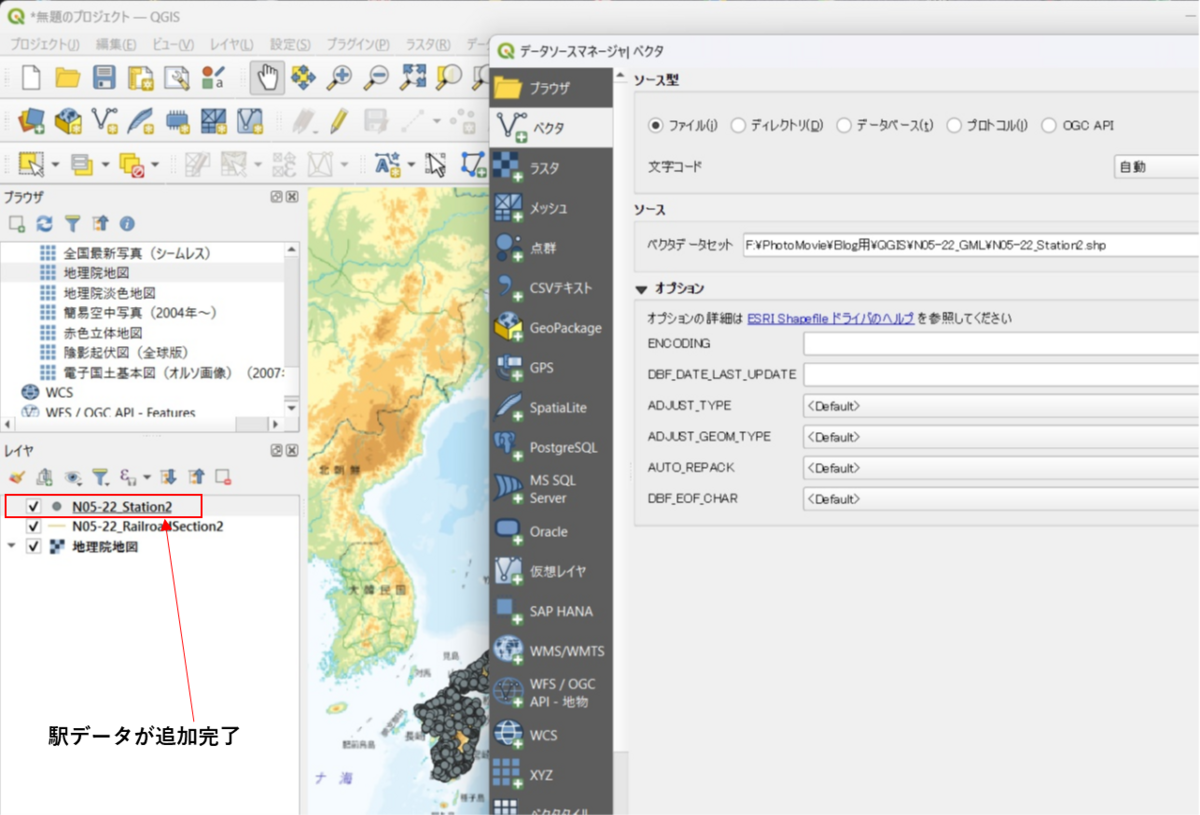
Task: Open the DBF_EOF_CHAR Default dropdown
Action: (x=1001, y=498)
